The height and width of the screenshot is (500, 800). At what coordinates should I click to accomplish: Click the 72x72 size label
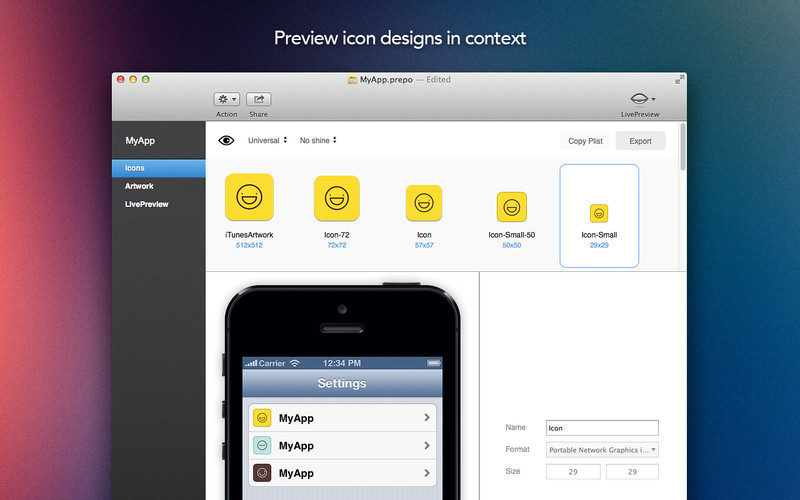click(337, 245)
